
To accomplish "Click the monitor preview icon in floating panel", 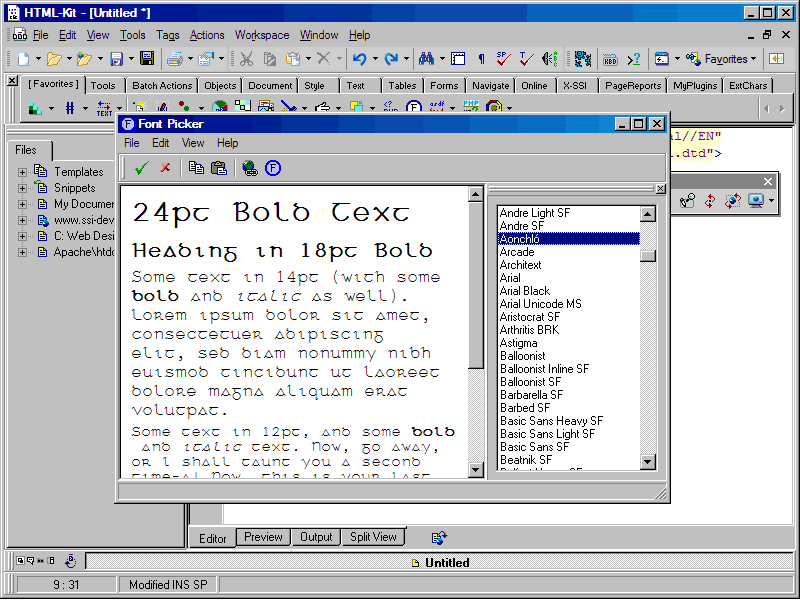I will pos(756,201).
